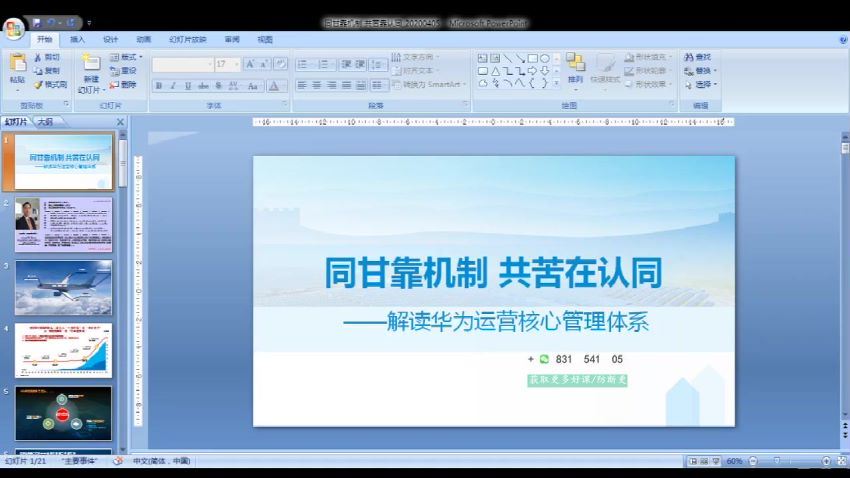Toggle left text alignment

pyautogui.click(x=302, y=85)
